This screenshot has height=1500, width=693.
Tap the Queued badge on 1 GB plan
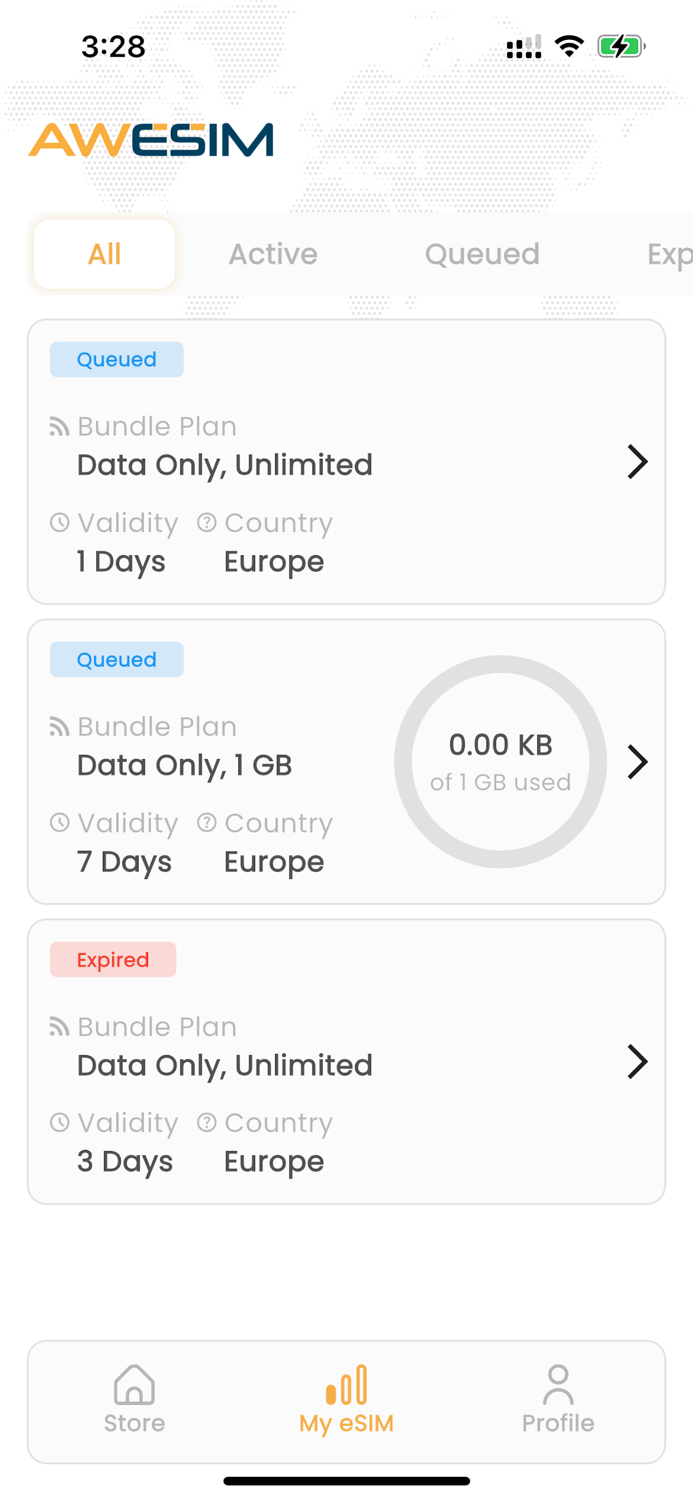[x=117, y=660]
